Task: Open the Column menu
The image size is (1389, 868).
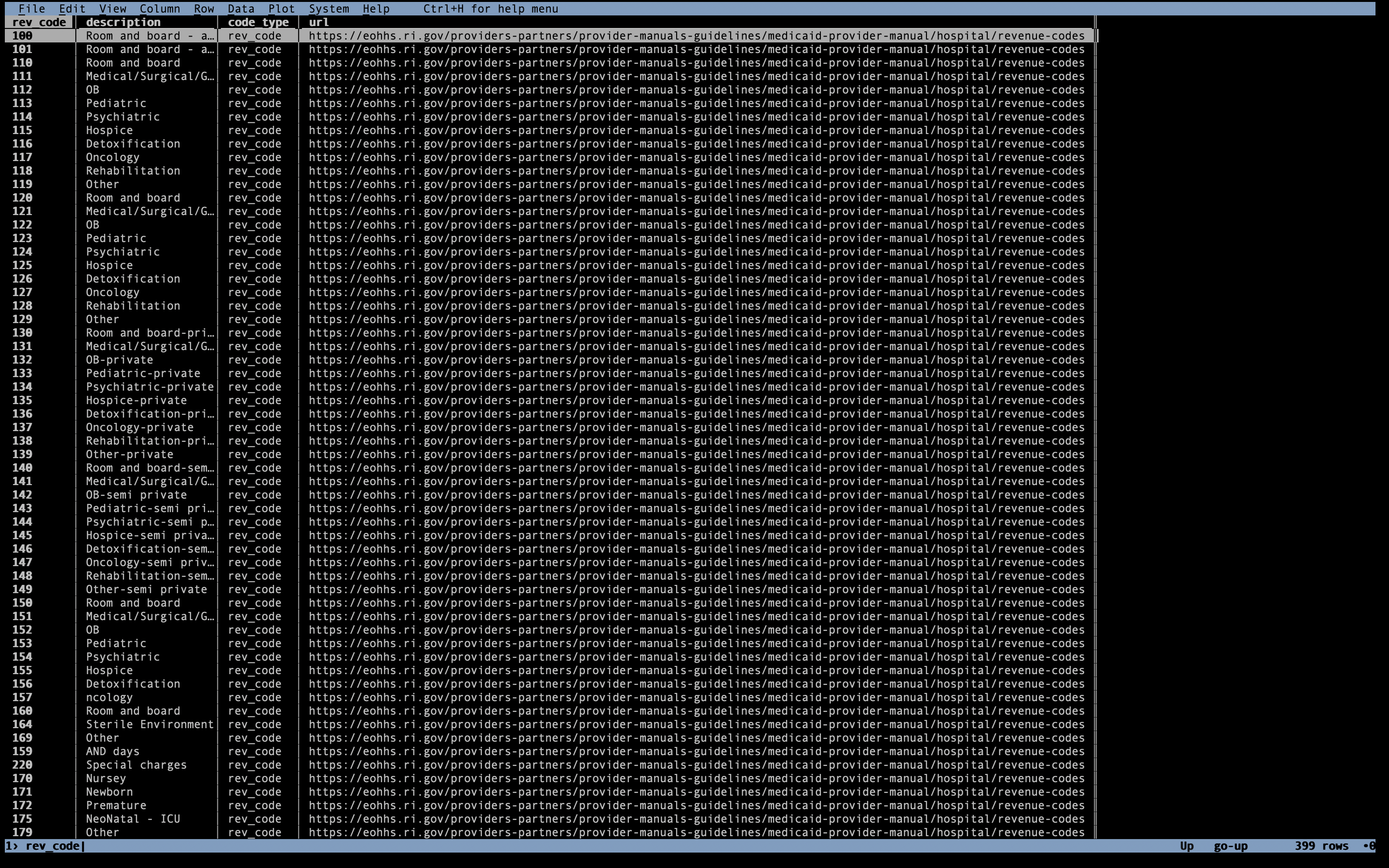Action: point(160,9)
